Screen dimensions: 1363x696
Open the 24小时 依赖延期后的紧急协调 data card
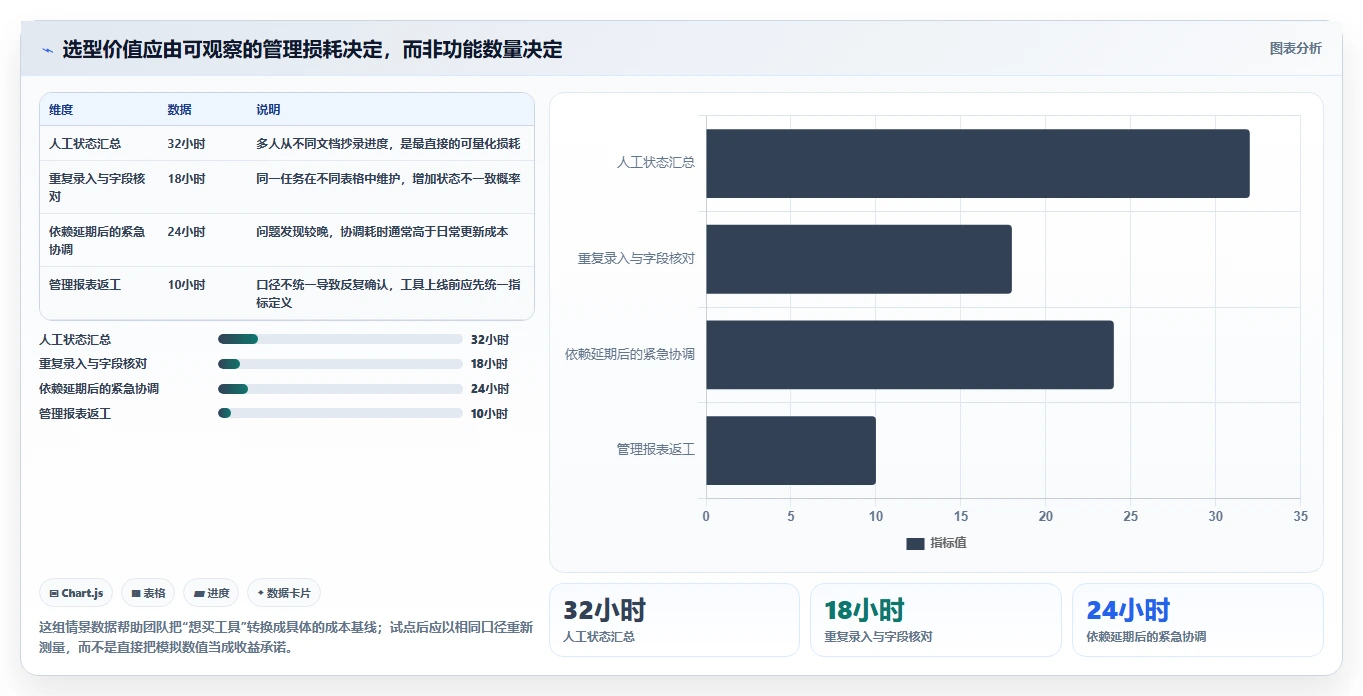pyautogui.click(x=1197, y=620)
